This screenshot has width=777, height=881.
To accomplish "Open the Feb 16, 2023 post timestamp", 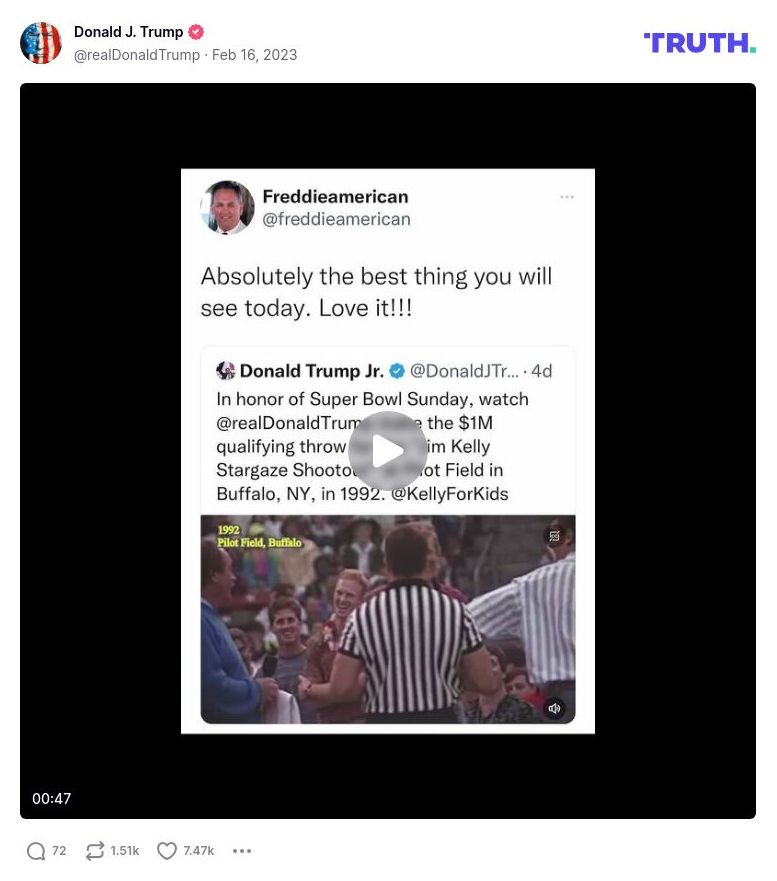I will [x=255, y=55].
